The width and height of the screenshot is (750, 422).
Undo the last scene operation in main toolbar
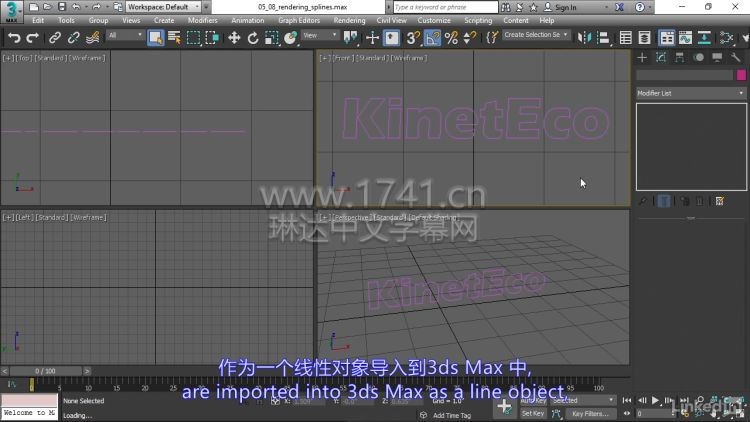[x=14, y=37]
